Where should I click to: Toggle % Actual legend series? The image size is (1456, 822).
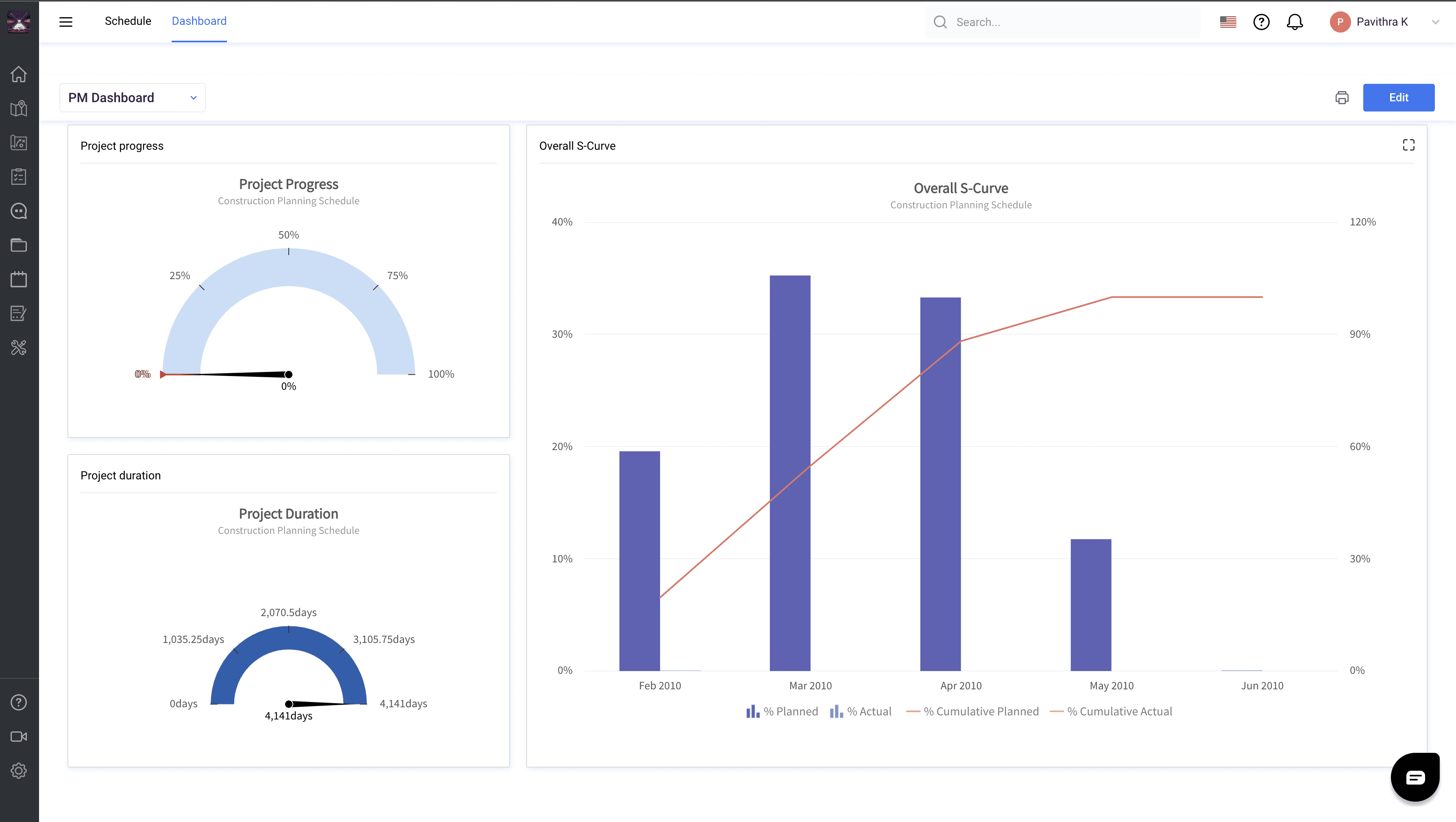coord(860,711)
